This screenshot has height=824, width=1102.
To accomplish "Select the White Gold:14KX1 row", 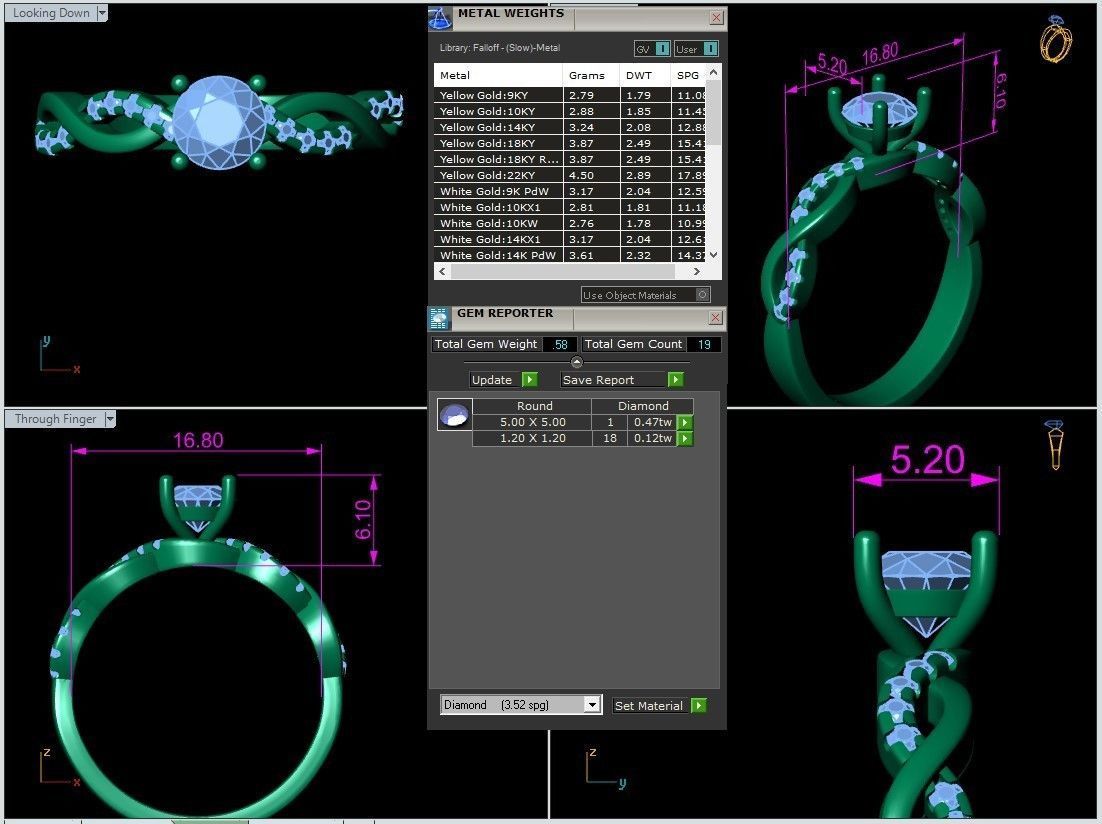I will click(x=570, y=239).
